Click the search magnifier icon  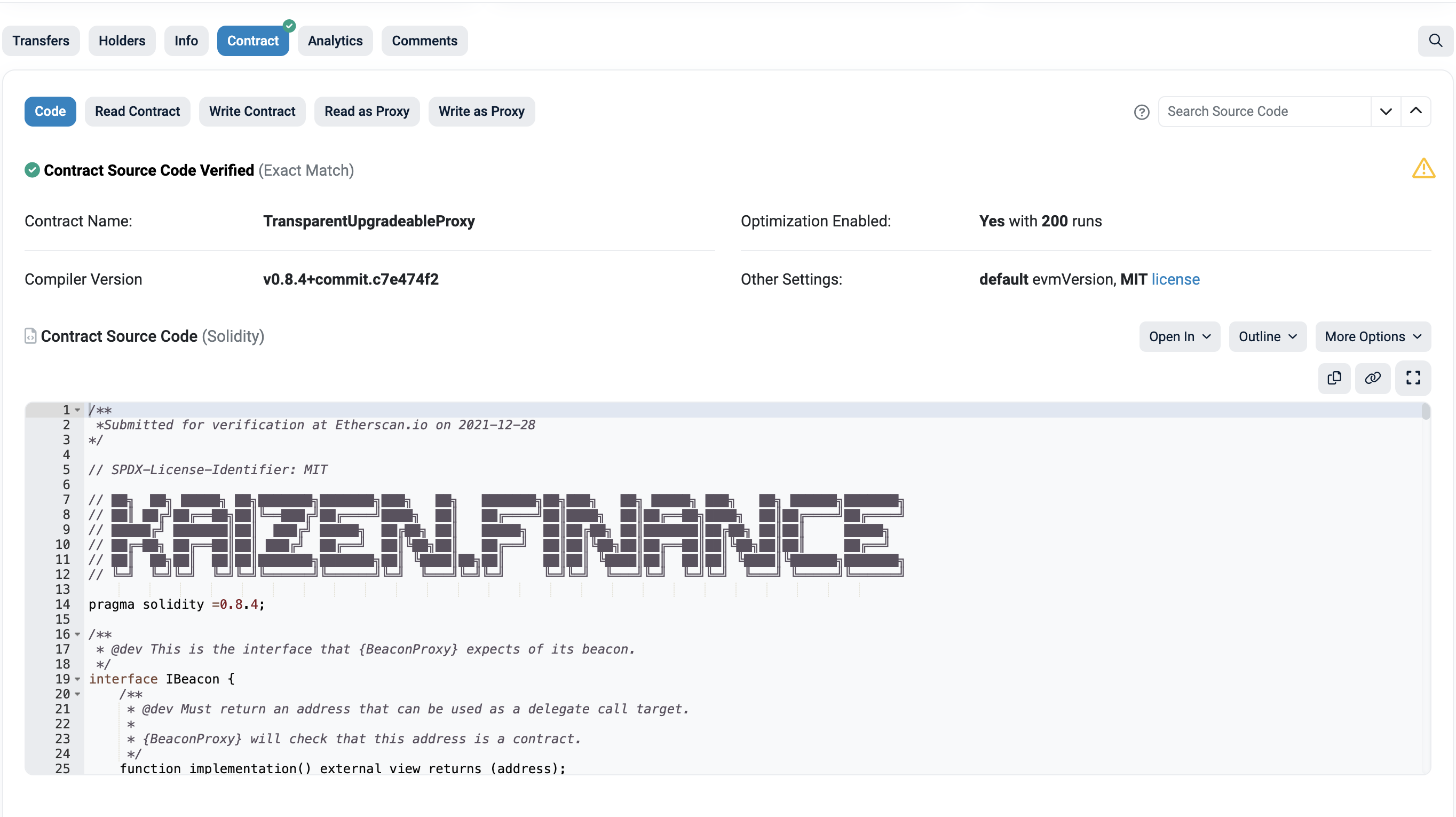tap(1435, 41)
